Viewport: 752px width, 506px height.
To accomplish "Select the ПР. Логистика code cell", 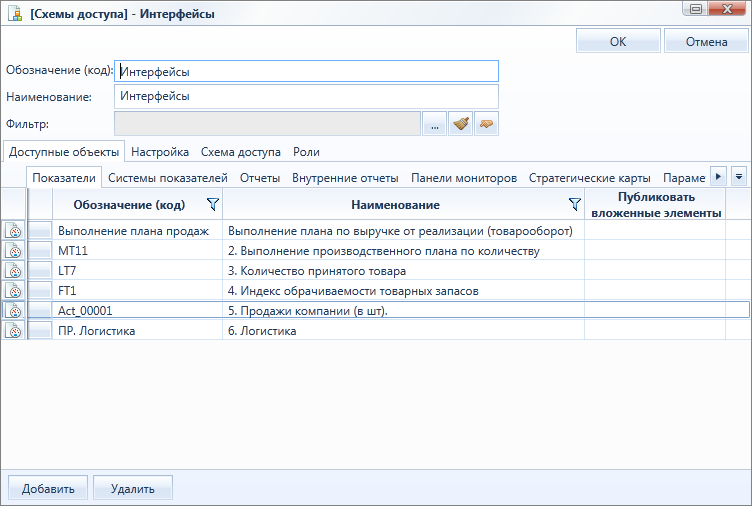I will click(x=137, y=330).
